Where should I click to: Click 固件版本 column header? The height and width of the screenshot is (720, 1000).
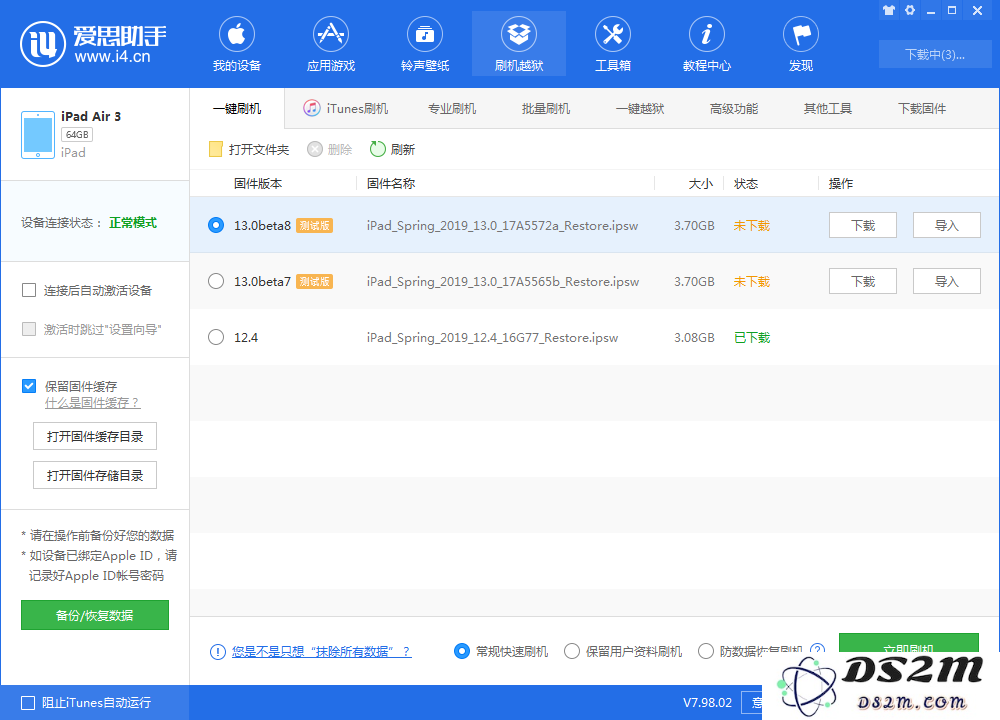[258, 184]
